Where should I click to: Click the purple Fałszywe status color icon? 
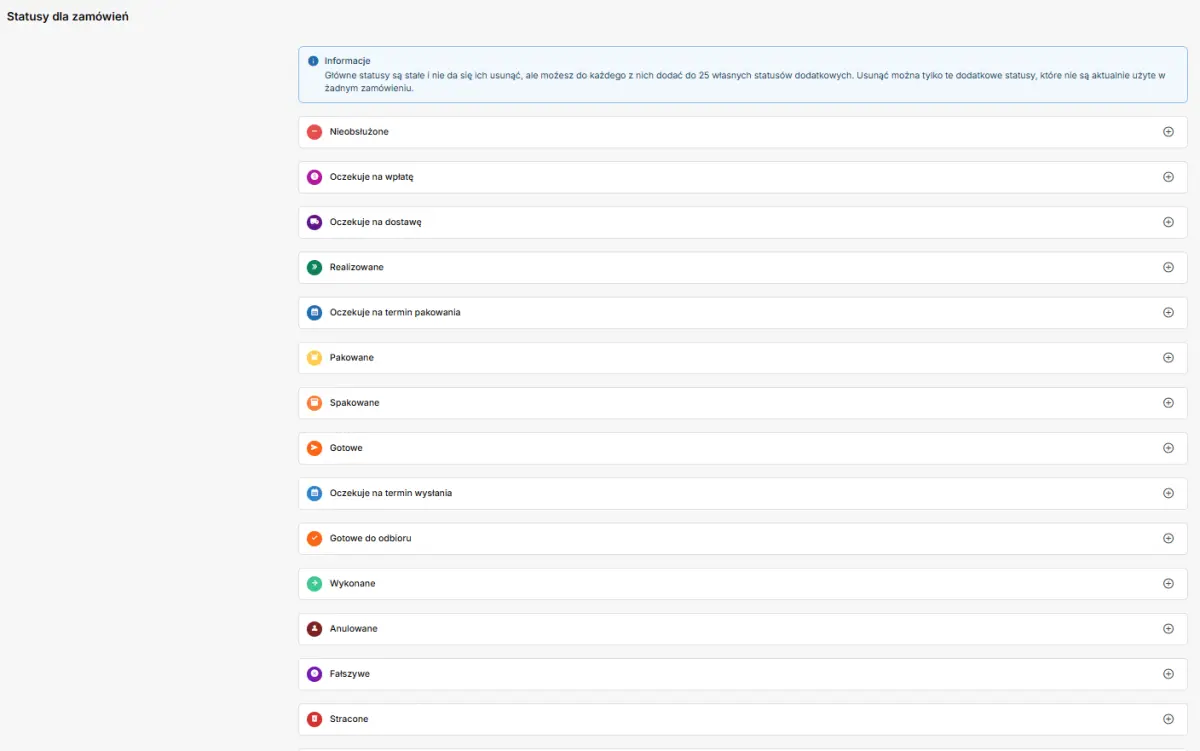314,674
